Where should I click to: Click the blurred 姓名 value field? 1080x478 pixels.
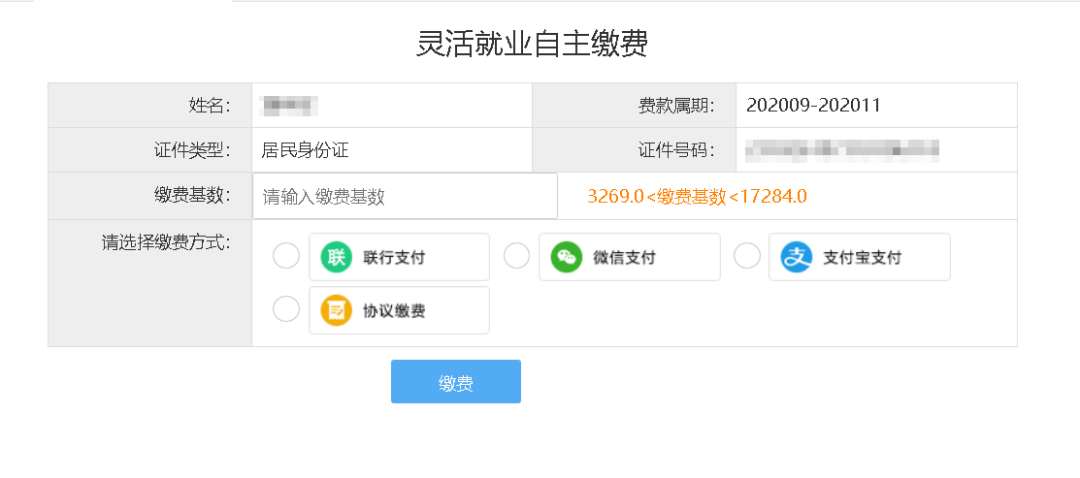coord(289,105)
